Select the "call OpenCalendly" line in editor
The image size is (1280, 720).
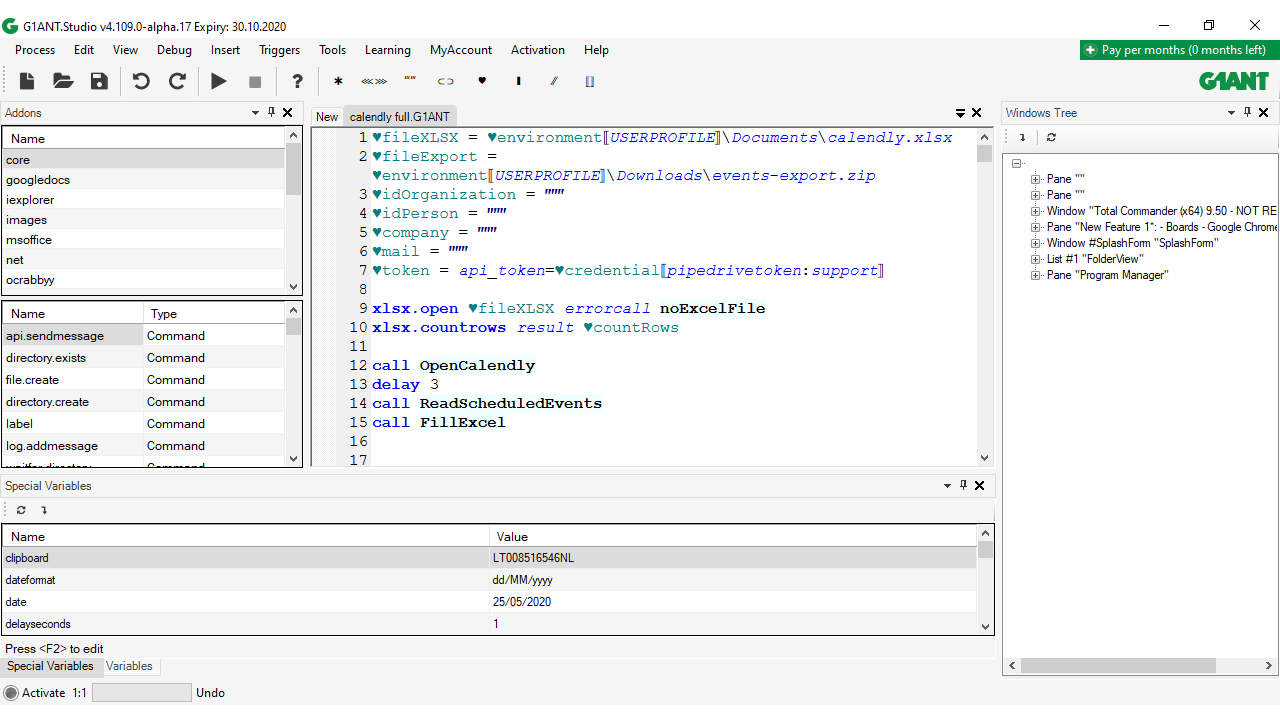click(454, 366)
